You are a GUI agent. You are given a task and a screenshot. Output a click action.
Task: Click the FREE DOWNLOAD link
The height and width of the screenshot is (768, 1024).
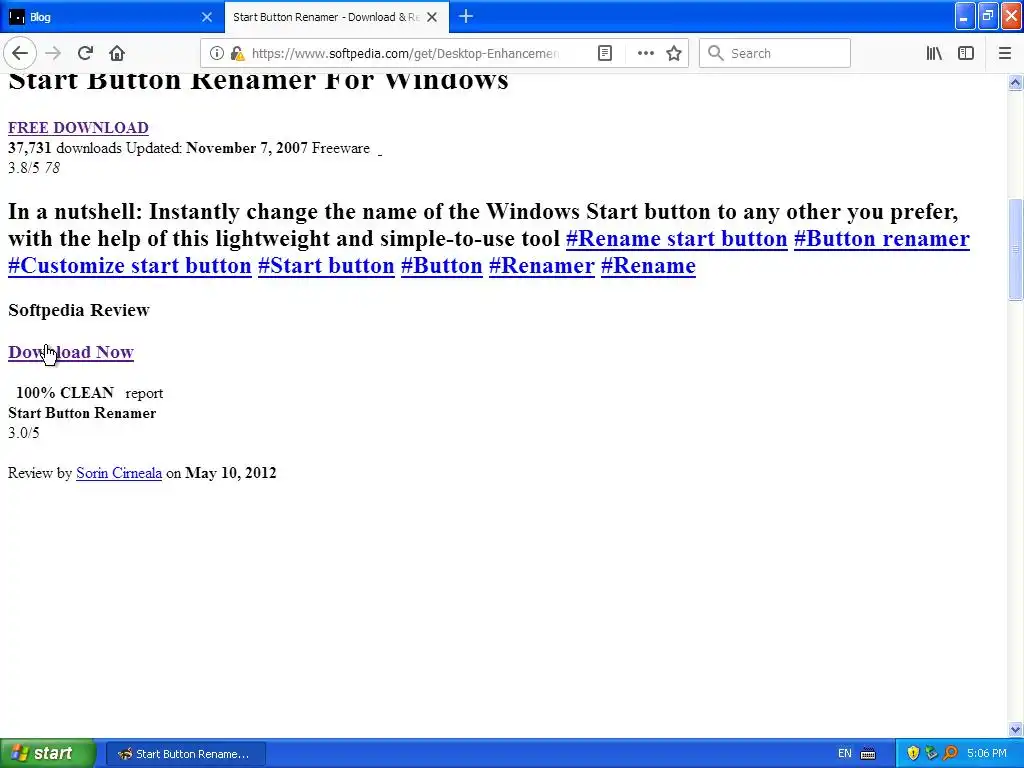[78, 127]
